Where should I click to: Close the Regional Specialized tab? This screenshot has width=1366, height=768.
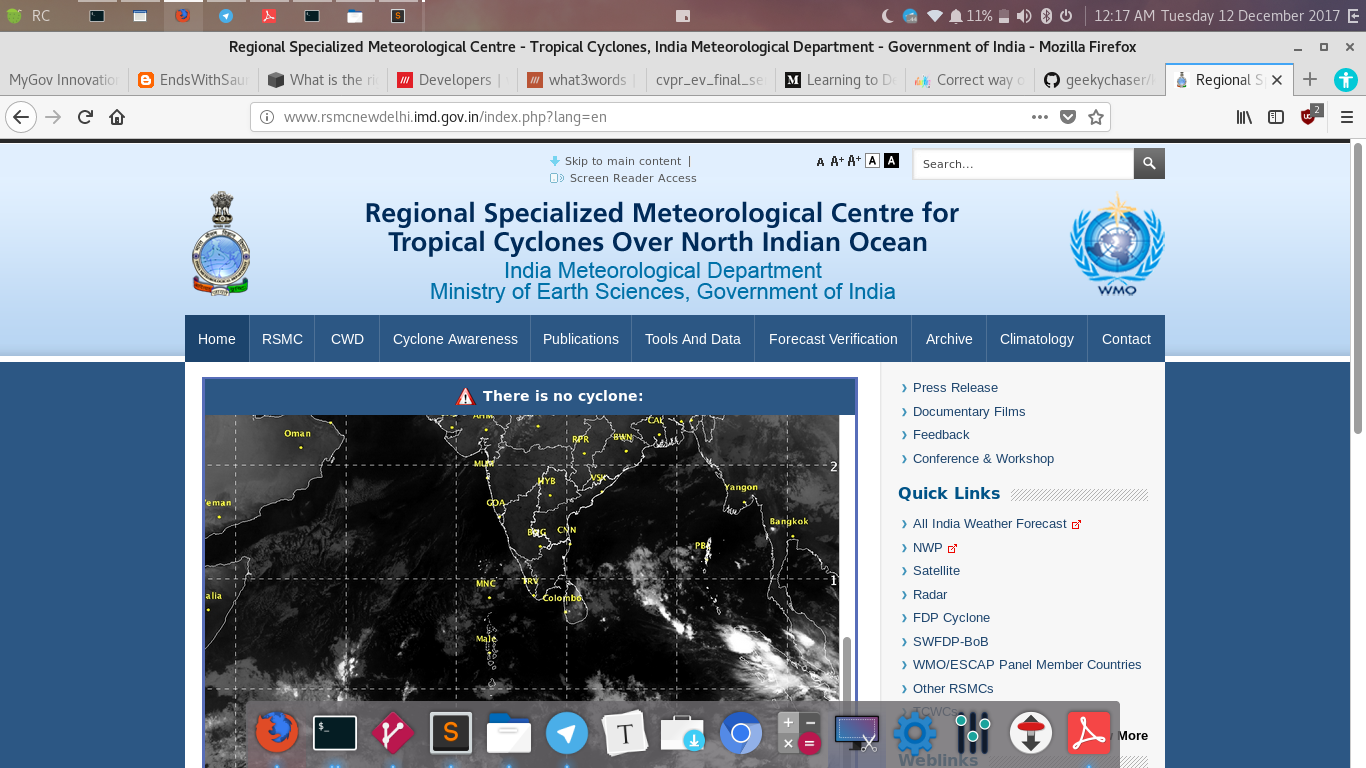point(1276,80)
